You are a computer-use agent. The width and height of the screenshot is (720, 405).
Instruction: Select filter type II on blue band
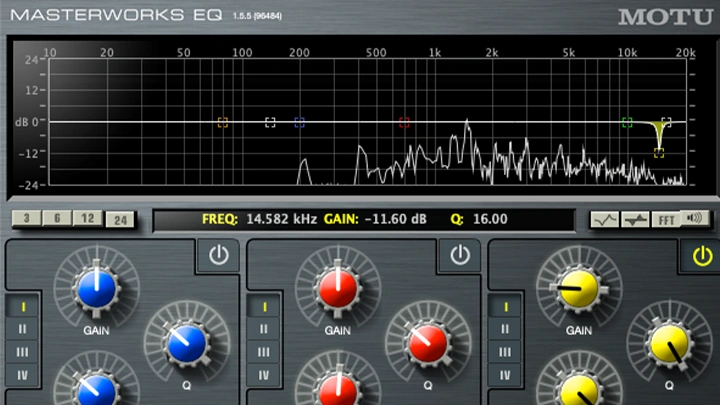point(22,329)
